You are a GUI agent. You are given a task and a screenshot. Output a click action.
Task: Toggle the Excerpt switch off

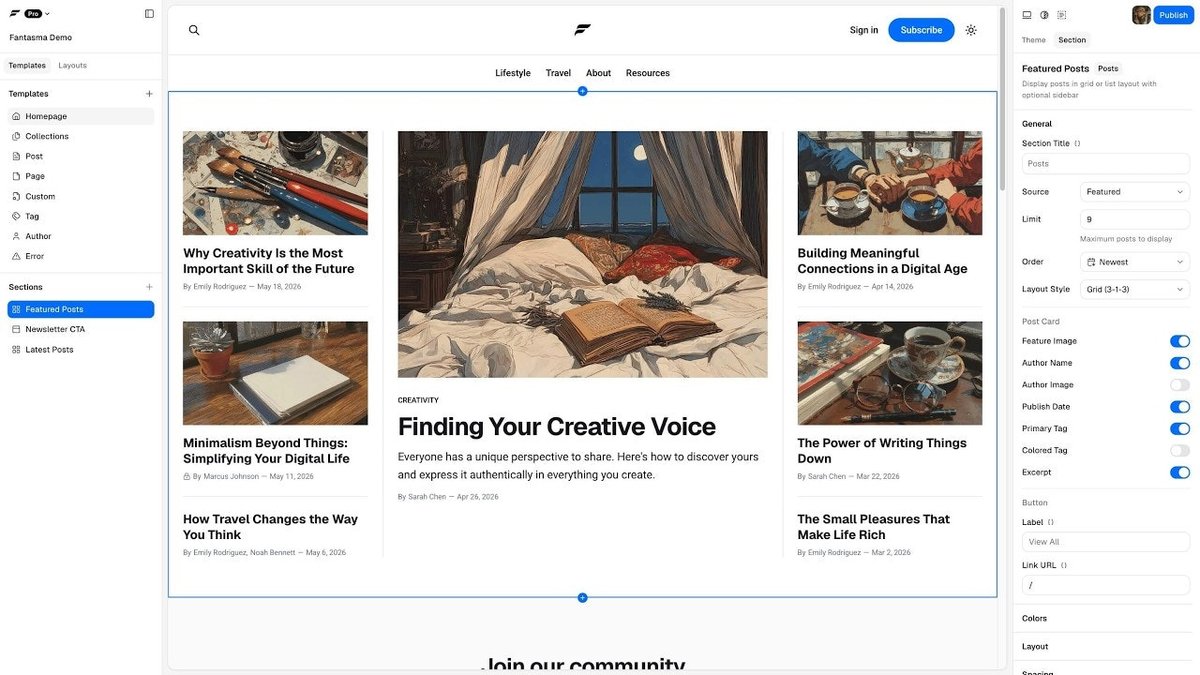click(1180, 472)
